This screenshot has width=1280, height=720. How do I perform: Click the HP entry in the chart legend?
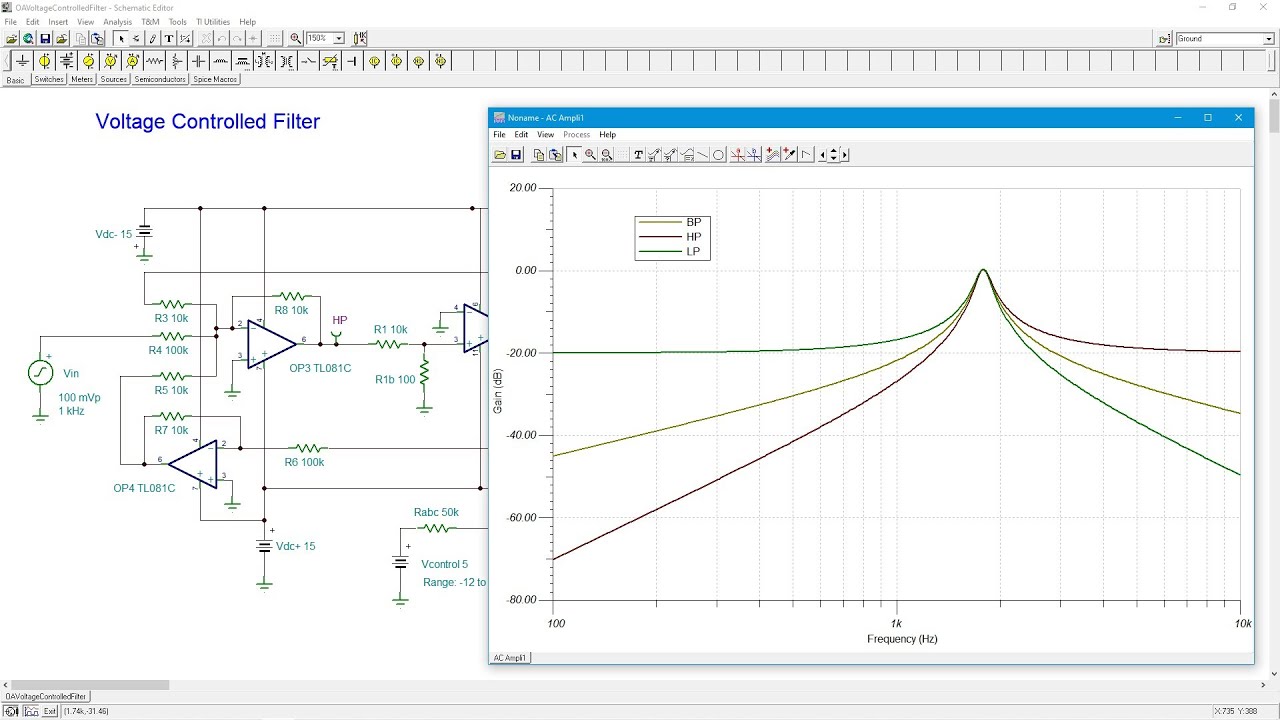click(x=672, y=237)
